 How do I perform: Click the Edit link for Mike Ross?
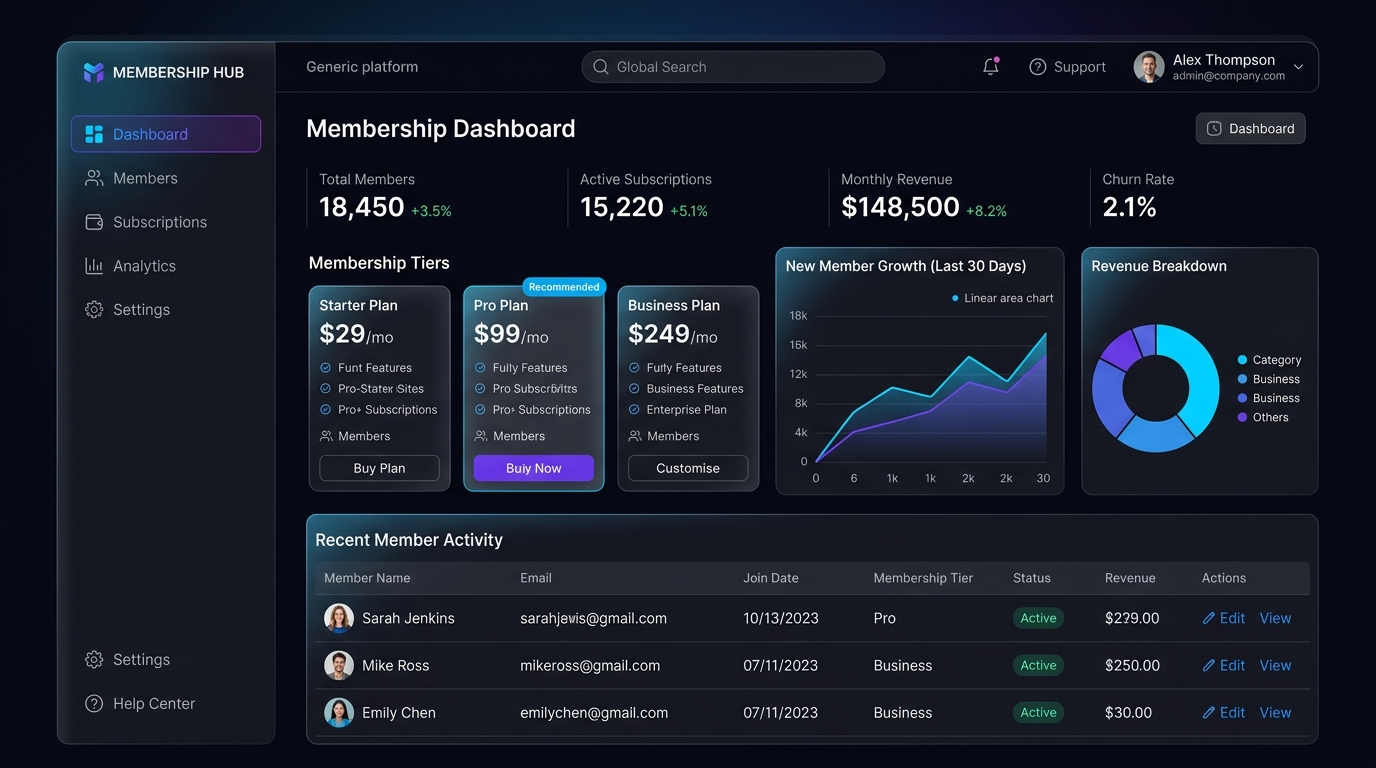pos(1224,666)
